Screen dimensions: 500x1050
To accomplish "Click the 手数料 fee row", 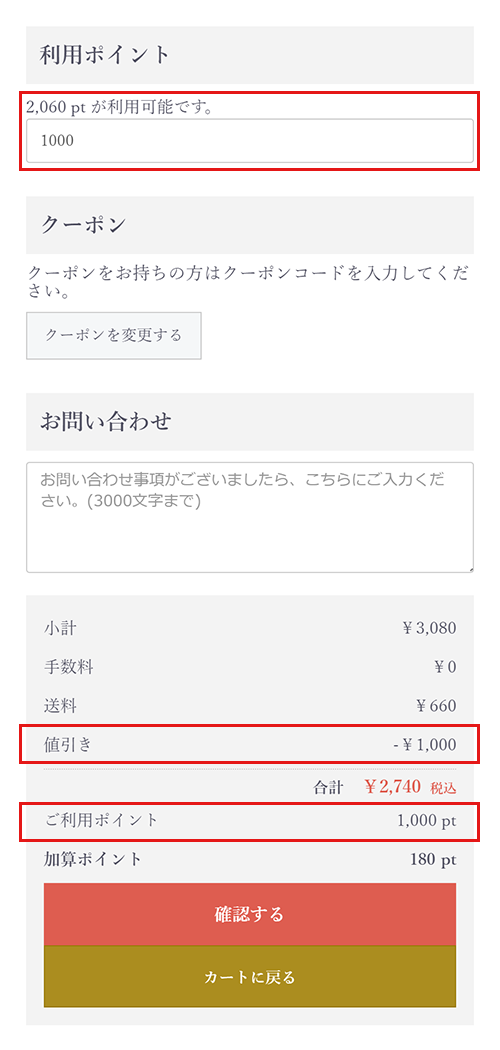I will [x=250, y=667].
